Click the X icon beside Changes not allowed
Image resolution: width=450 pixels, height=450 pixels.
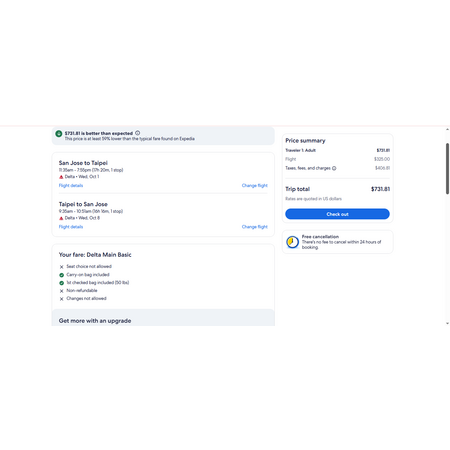(61, 299)
